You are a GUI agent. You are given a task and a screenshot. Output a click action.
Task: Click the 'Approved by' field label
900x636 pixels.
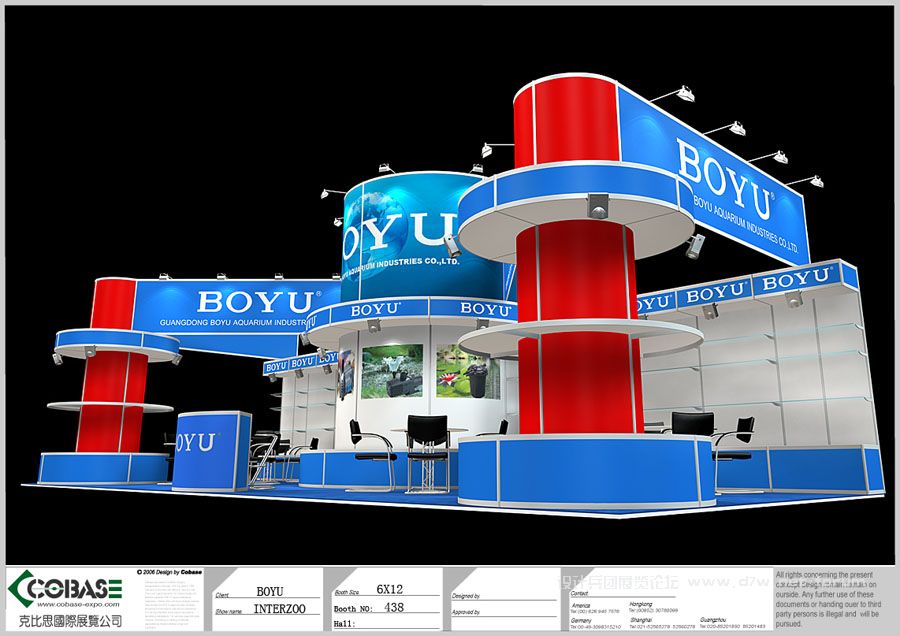pyautogui.click(x=465, y=612)
